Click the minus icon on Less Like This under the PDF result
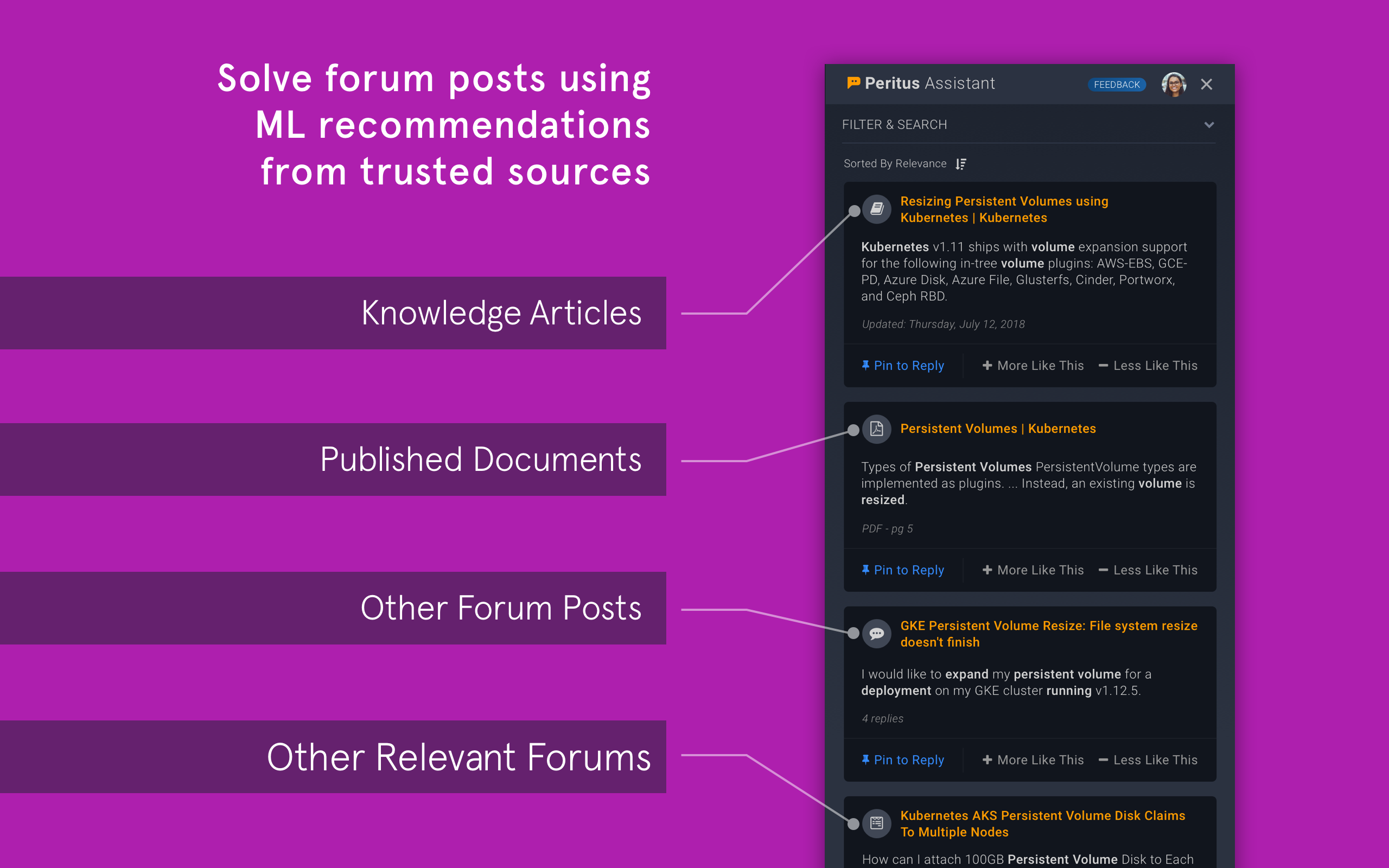The image size is (1389, 868). [1104, 570]
